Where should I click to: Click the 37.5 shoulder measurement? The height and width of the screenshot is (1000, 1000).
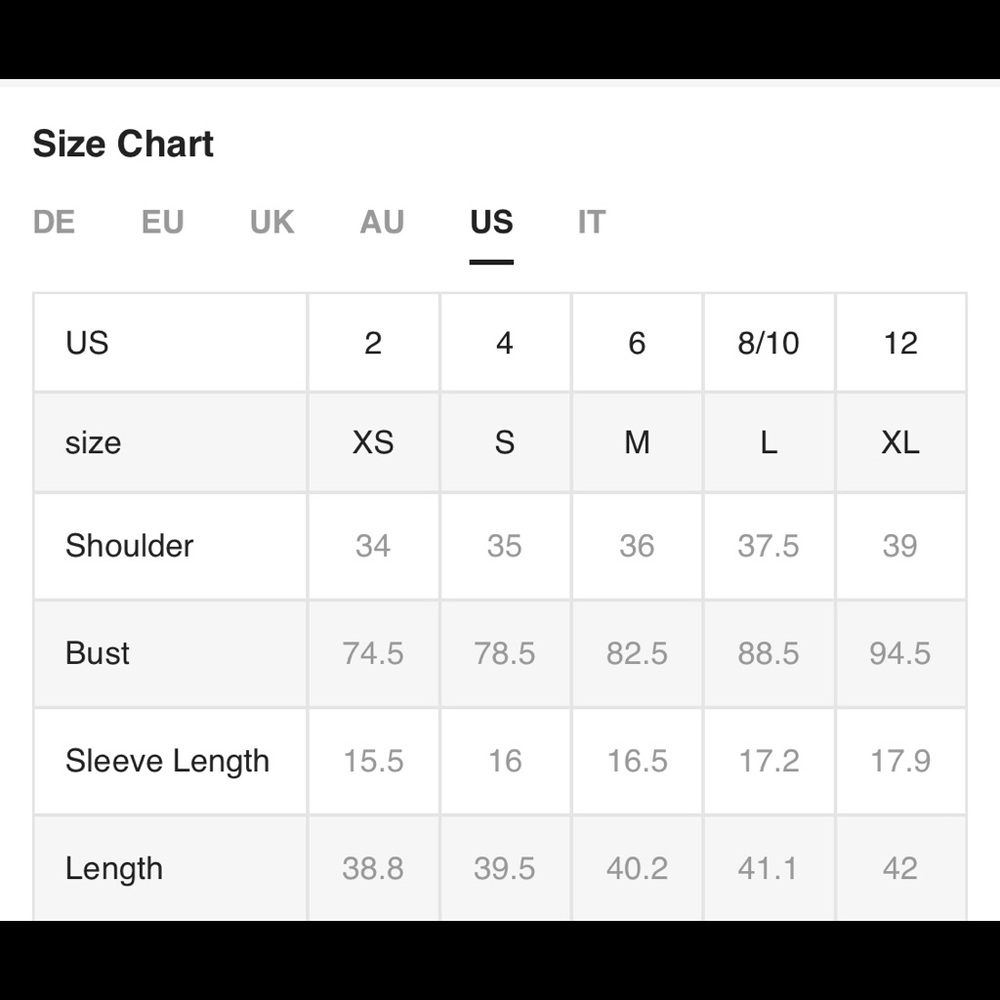pyautogui.click(x=768, y=546)
